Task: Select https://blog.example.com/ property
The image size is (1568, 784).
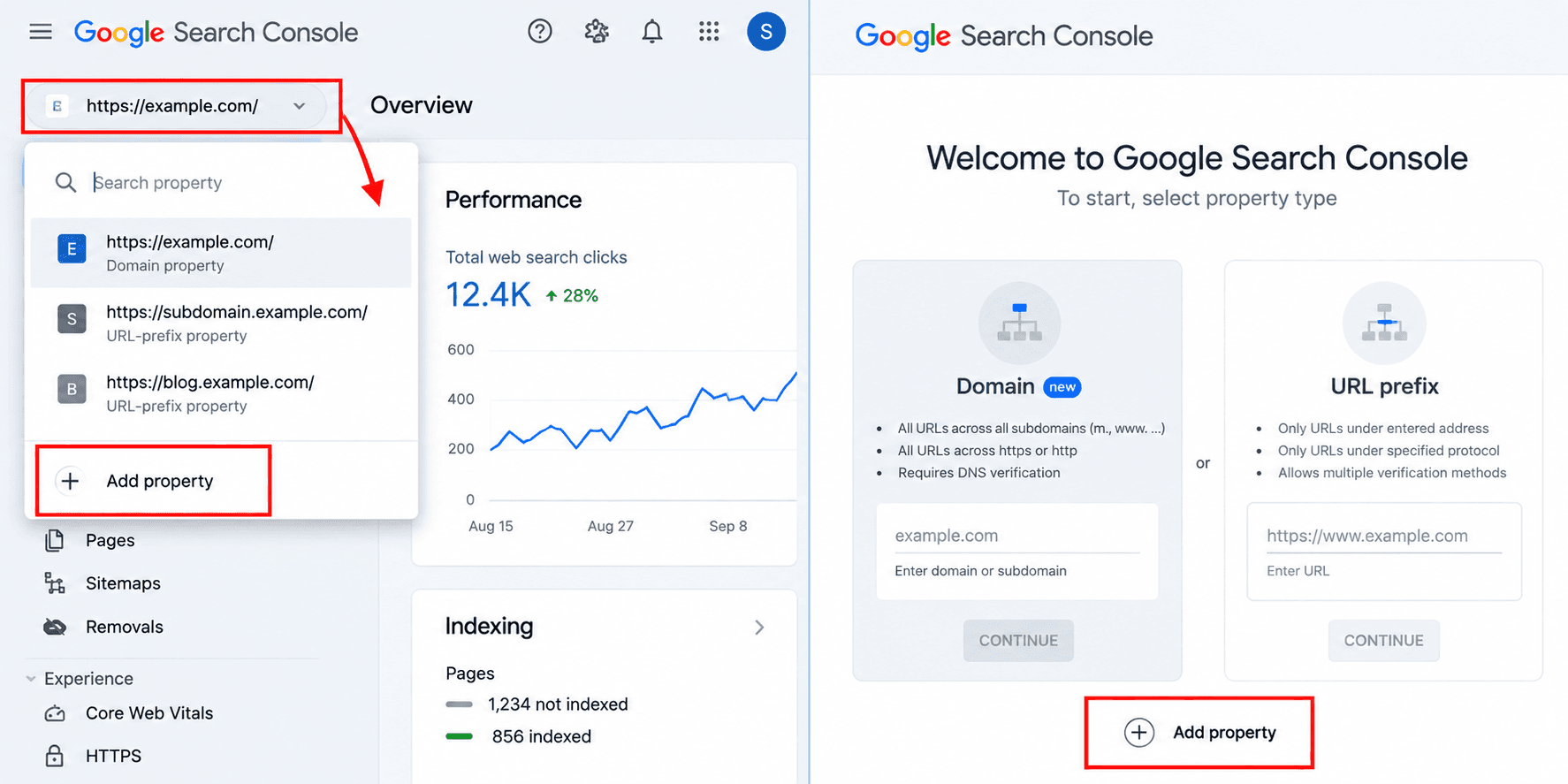Action: point(221,392)
